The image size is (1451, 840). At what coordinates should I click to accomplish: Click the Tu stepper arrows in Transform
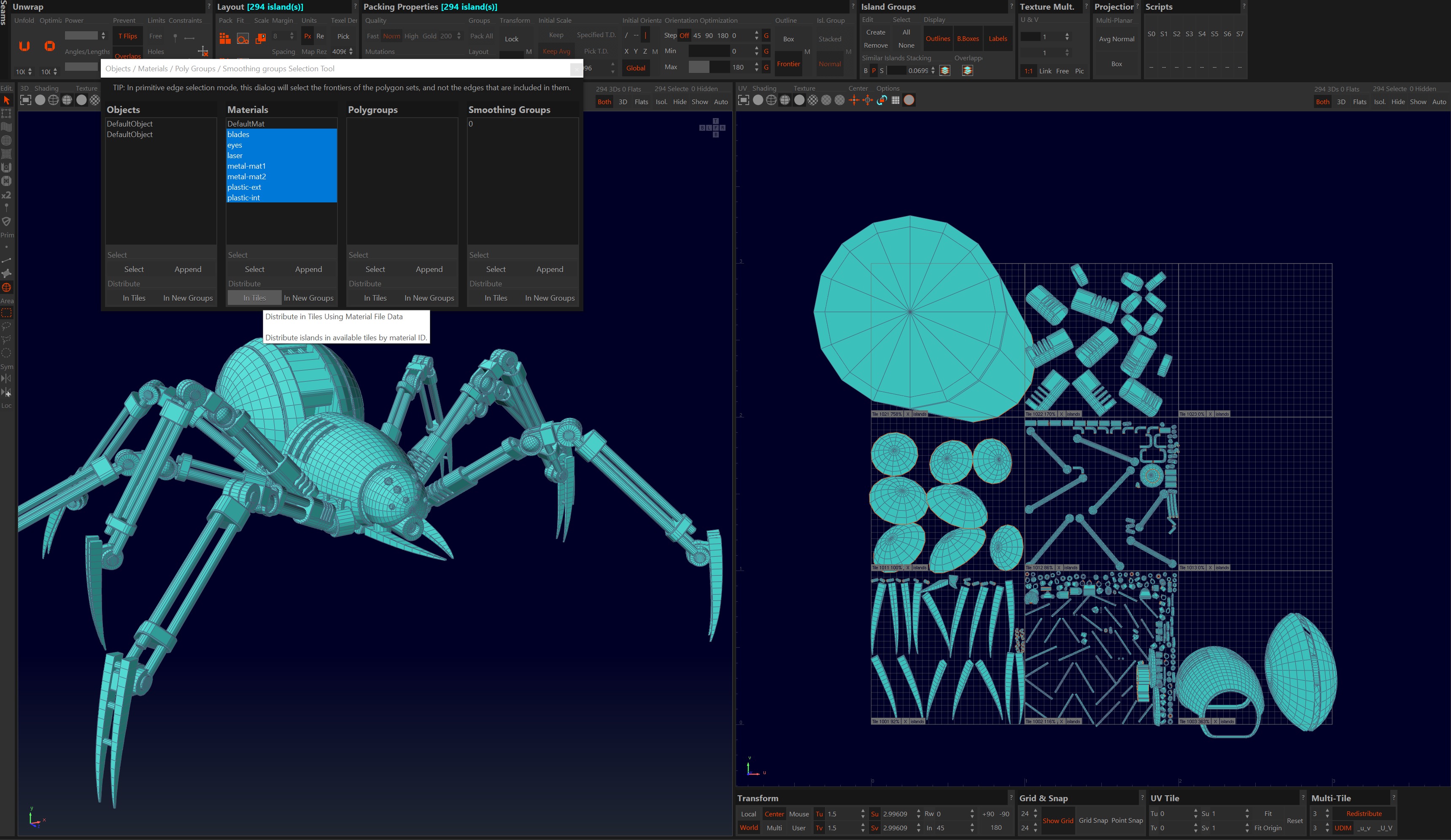[863, 814]
